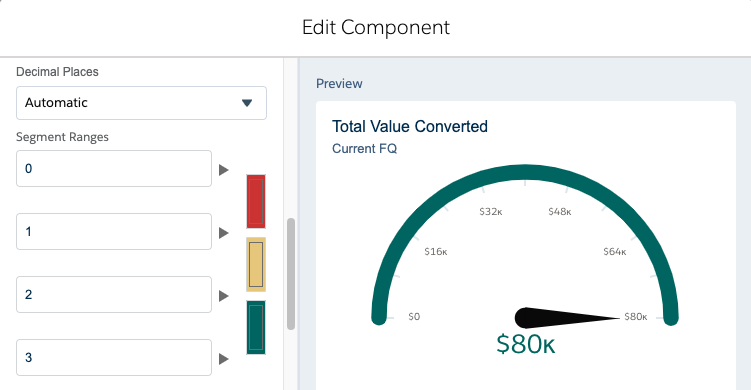Focus the segment range field containing 1
Image resolution: width=751 pixels, height=390 pixels.
coord(114,231)
